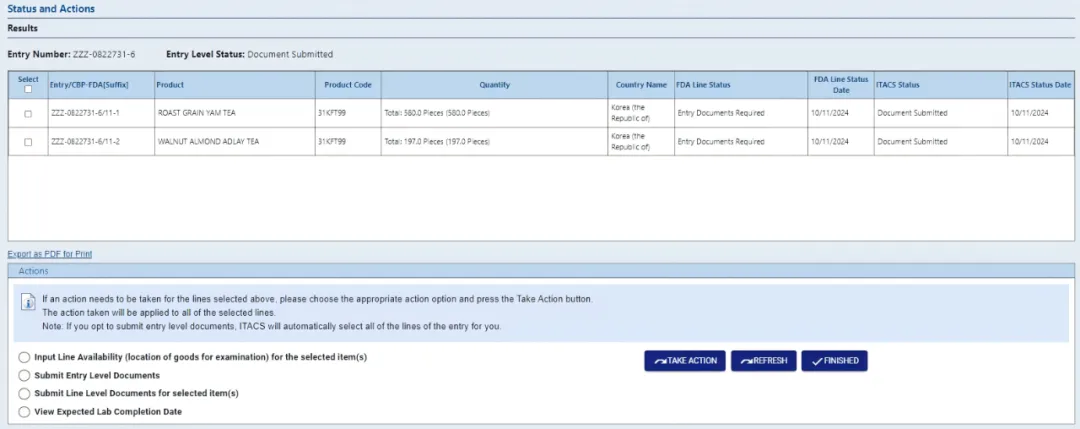Viewport: 1080px width, 429px height.
Task: Sort by Country Name column header
Action: coord(641,85)
